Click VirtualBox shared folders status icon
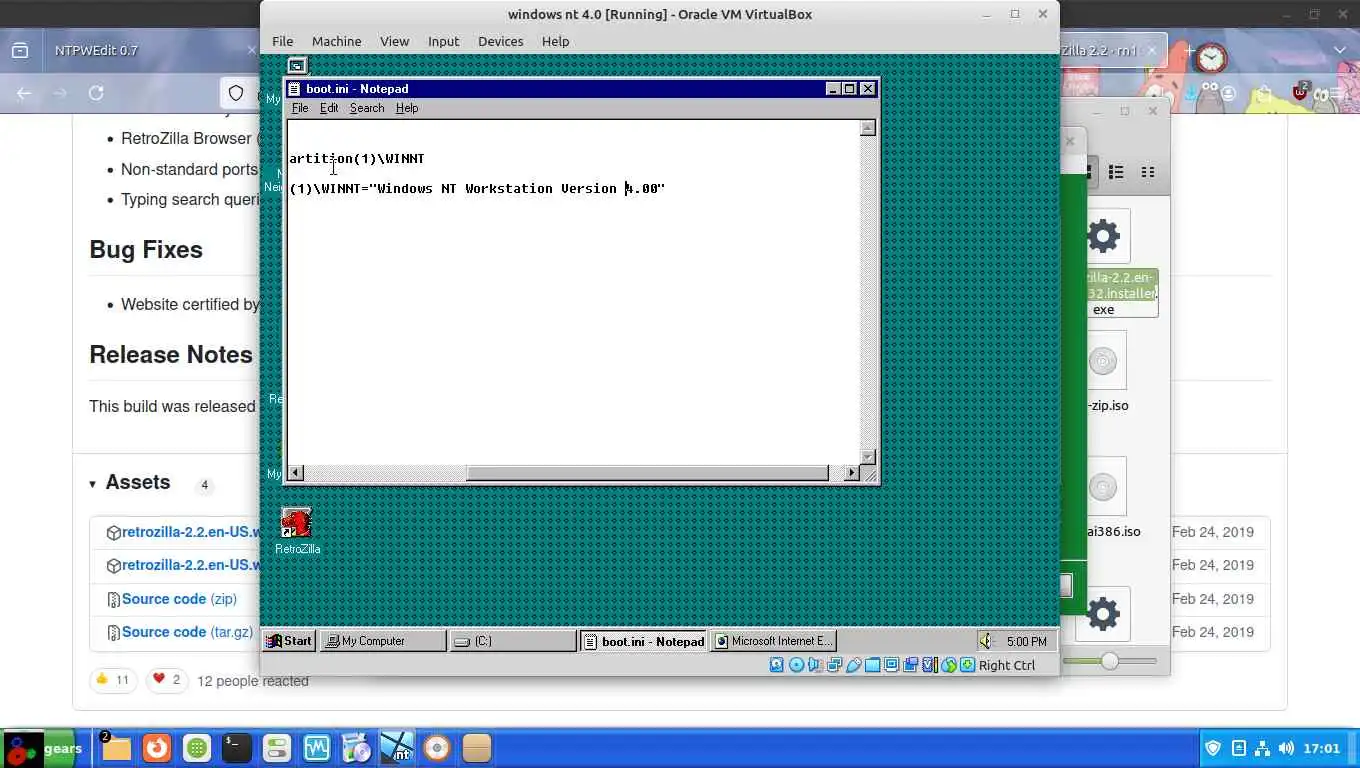The height and width of the screenshot is (768, 1360). 872,665
